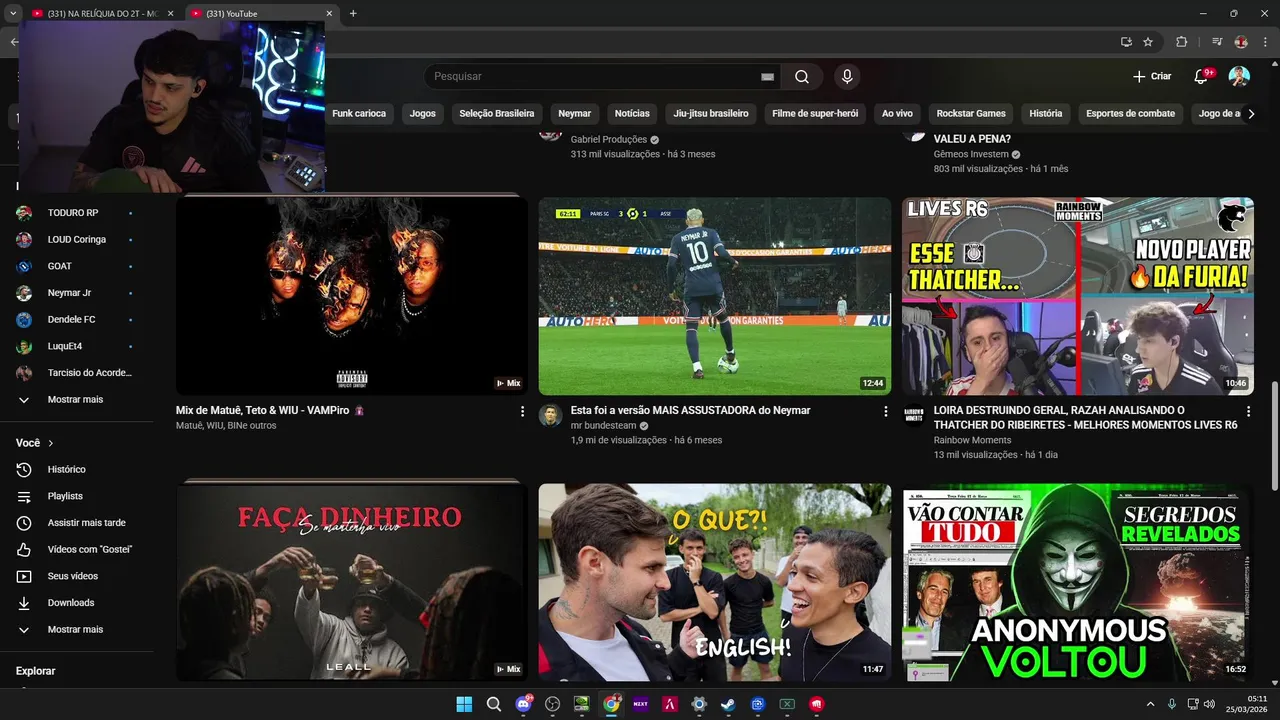Open Chrome extensions puzzle icon
This screenshot has width=1280, height=720.
1181,42
